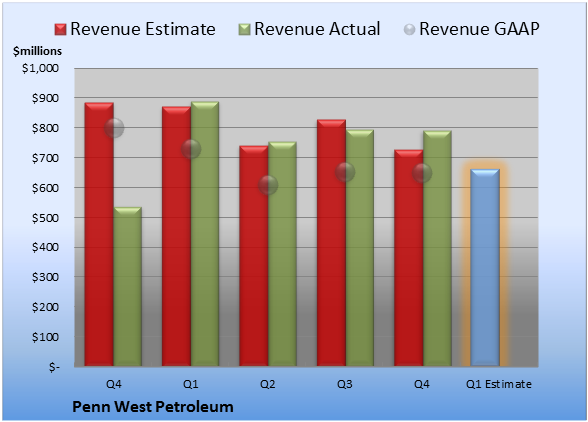Click the '$1,000' axis value
588x422 pixels.
pyautogui.click(x=40, y=68)
